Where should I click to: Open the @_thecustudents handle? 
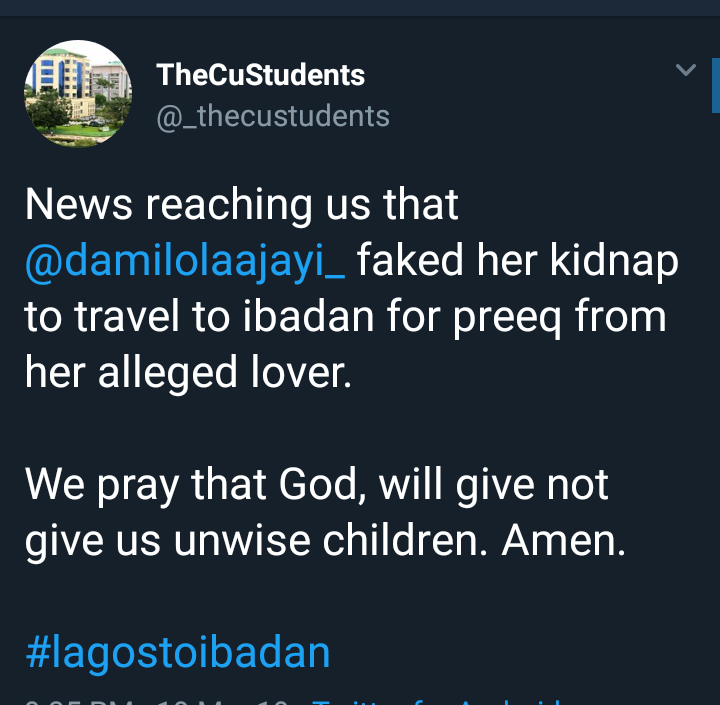[272, 116]
